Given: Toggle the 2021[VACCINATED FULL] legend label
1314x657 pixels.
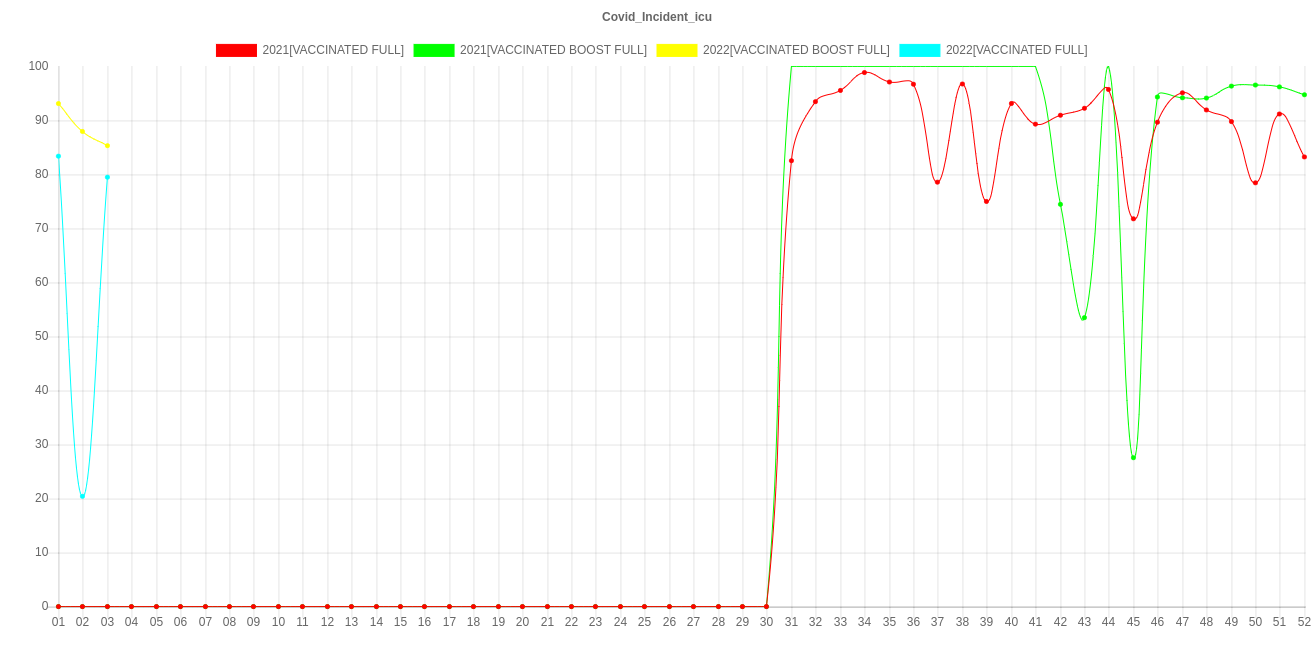Looking at the screenshot, I should pos(333,50).
